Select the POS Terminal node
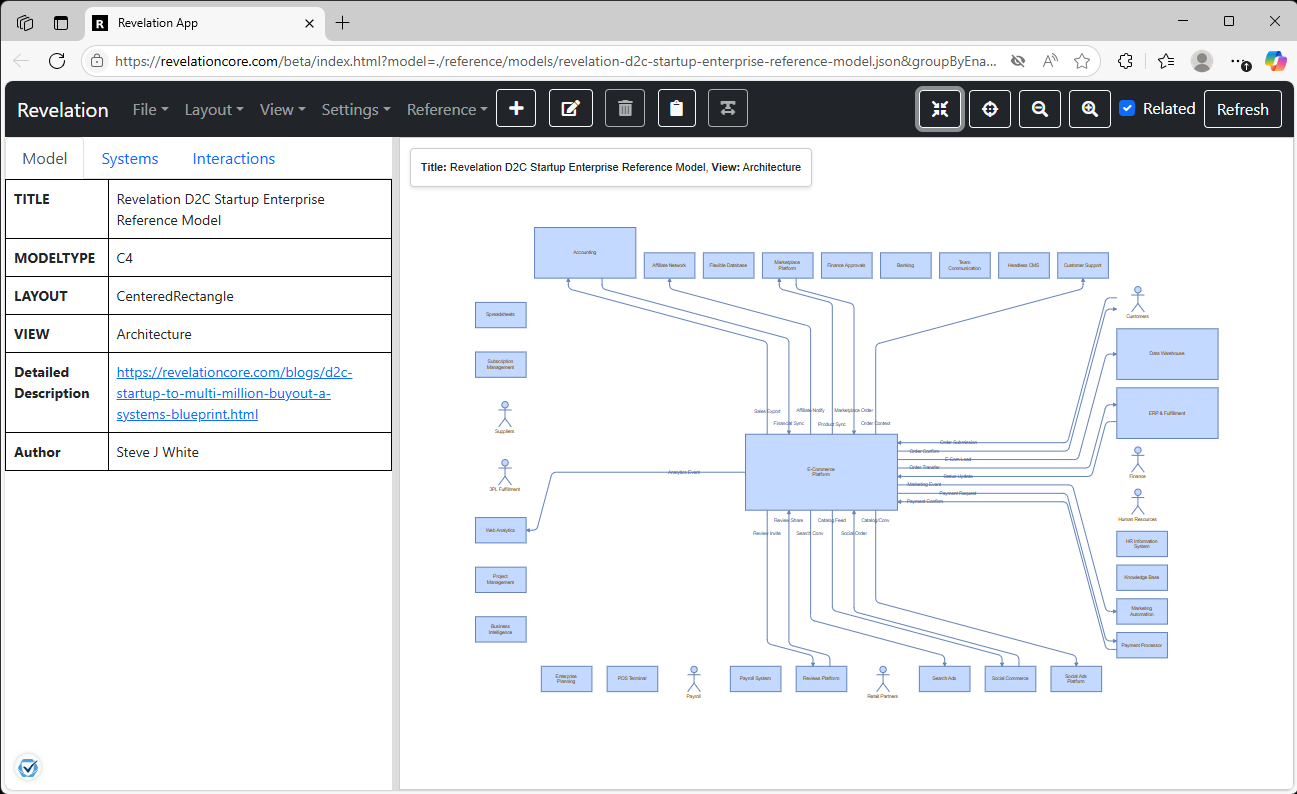 click(631, 678)
